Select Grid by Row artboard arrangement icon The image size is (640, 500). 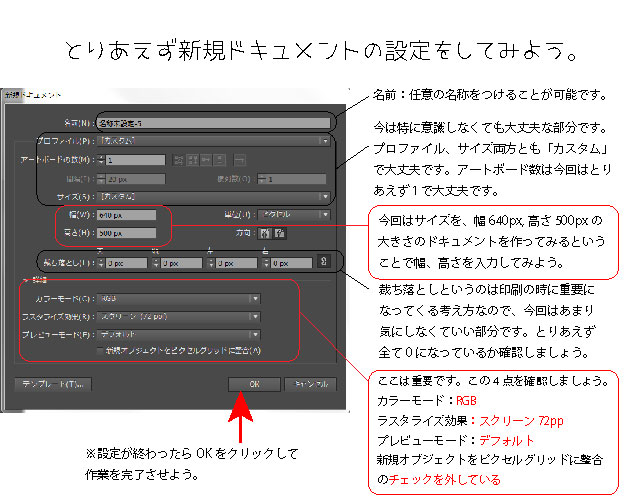click(178, 160)
